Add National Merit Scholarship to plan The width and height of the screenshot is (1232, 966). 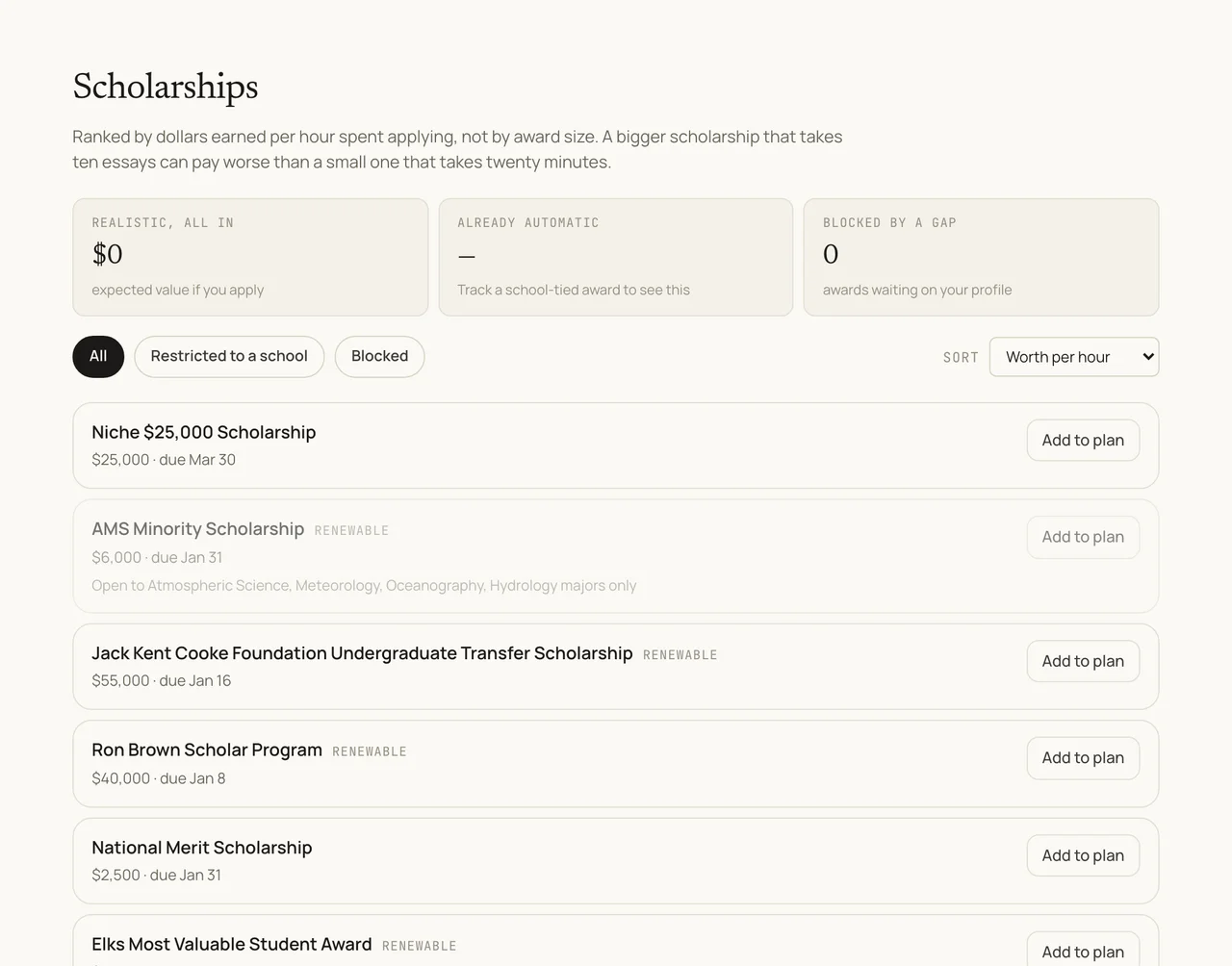[1083, 855]
